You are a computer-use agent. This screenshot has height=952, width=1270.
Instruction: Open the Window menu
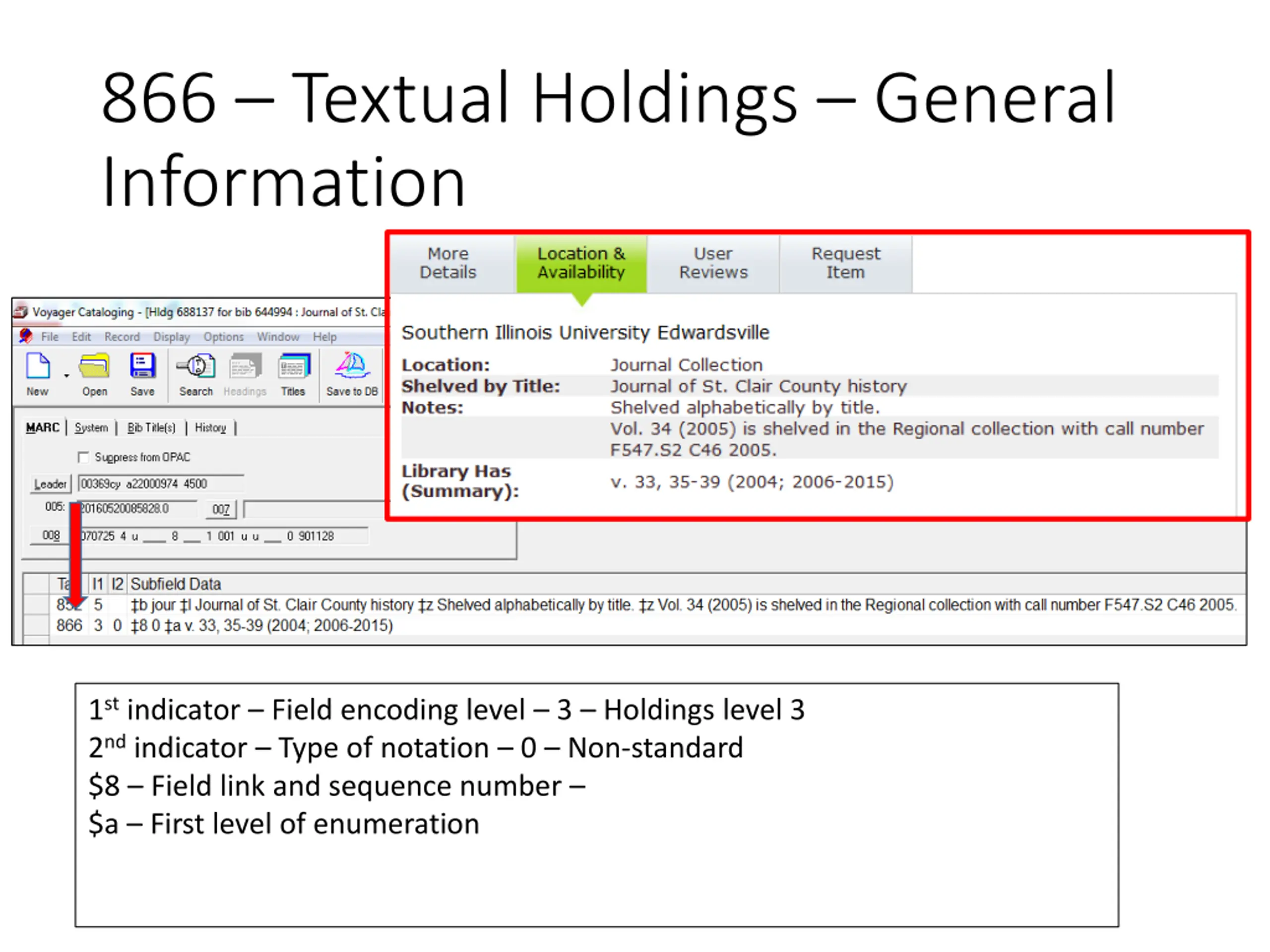278,337
